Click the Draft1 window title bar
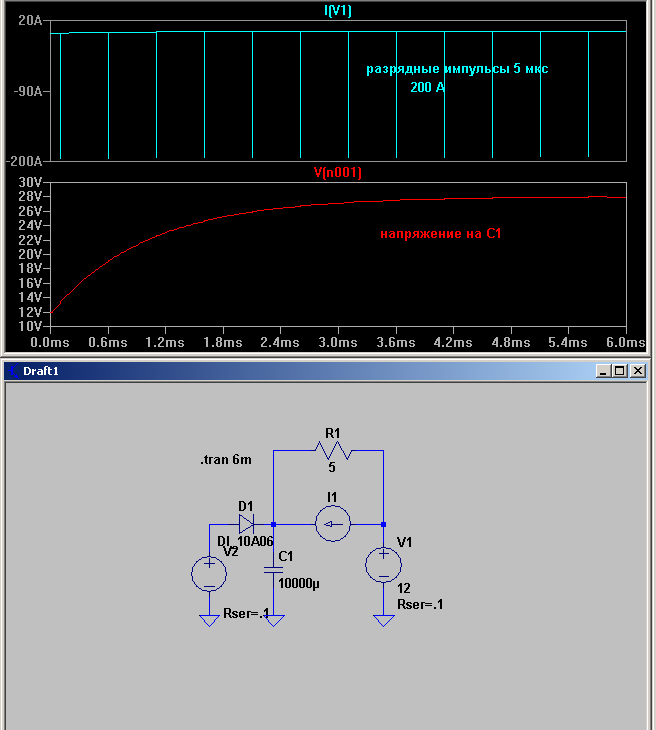 (x=326, y=371)
